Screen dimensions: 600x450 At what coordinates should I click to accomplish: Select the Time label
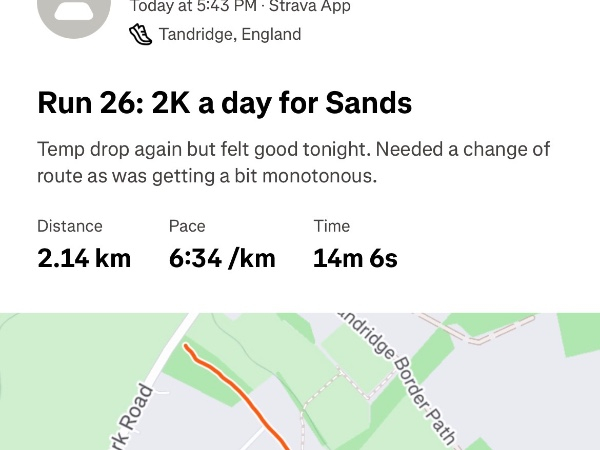(331, 226)
